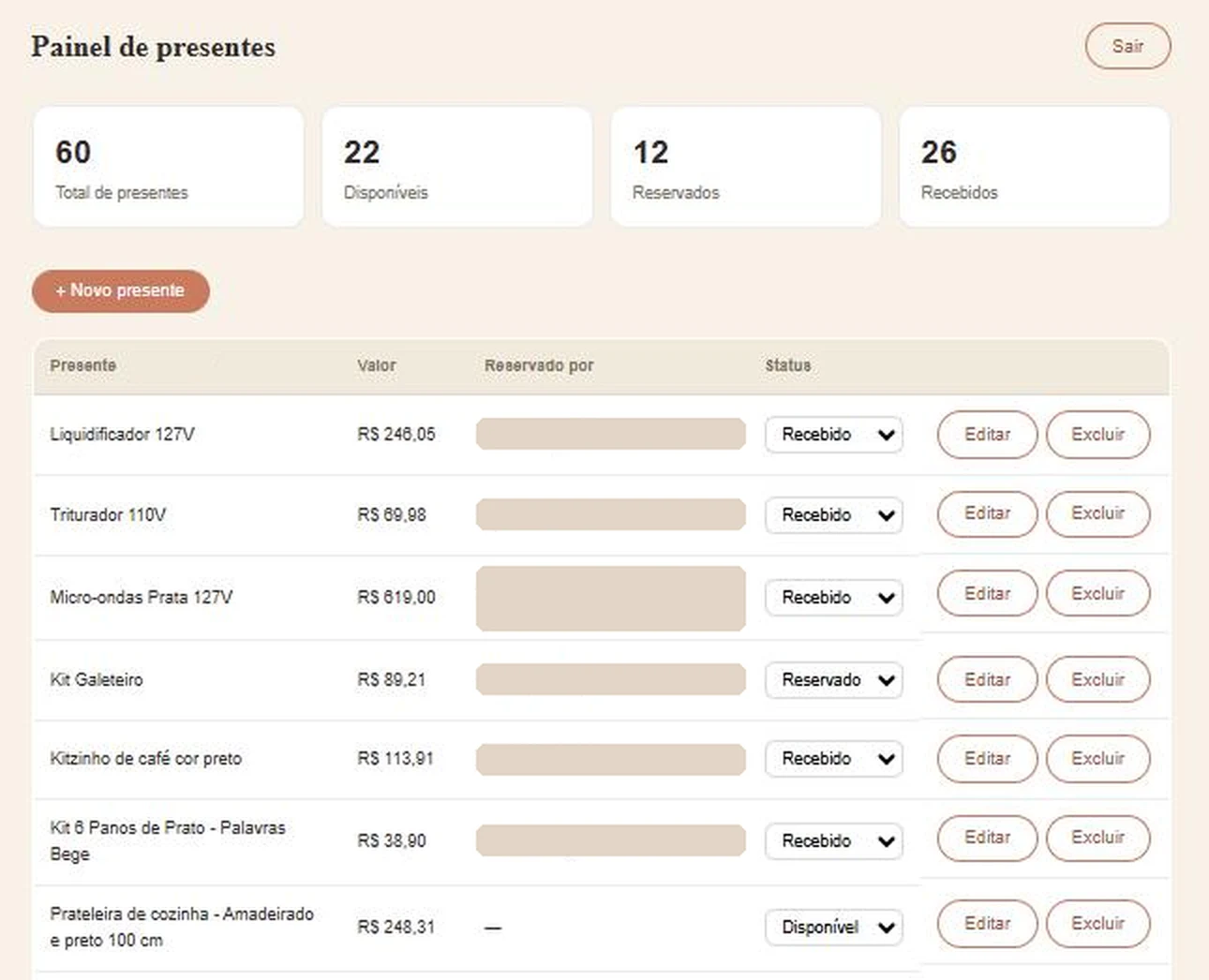
Task: Click the Valor column header
Action: tap(377, 365)
